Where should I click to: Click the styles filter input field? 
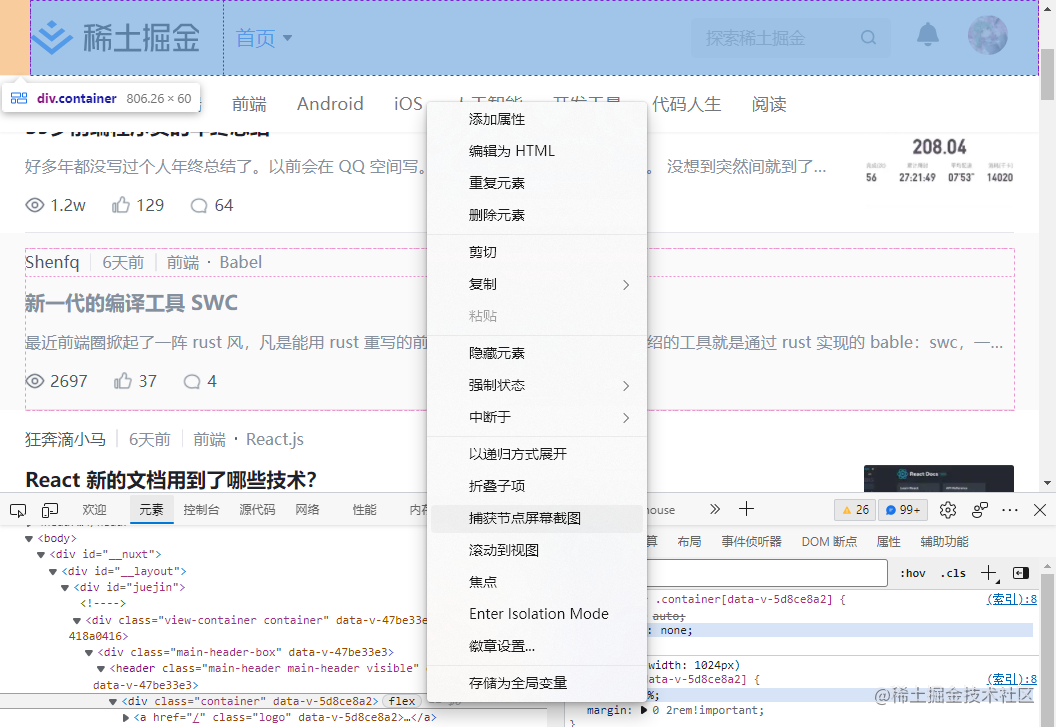coord(767,573)
